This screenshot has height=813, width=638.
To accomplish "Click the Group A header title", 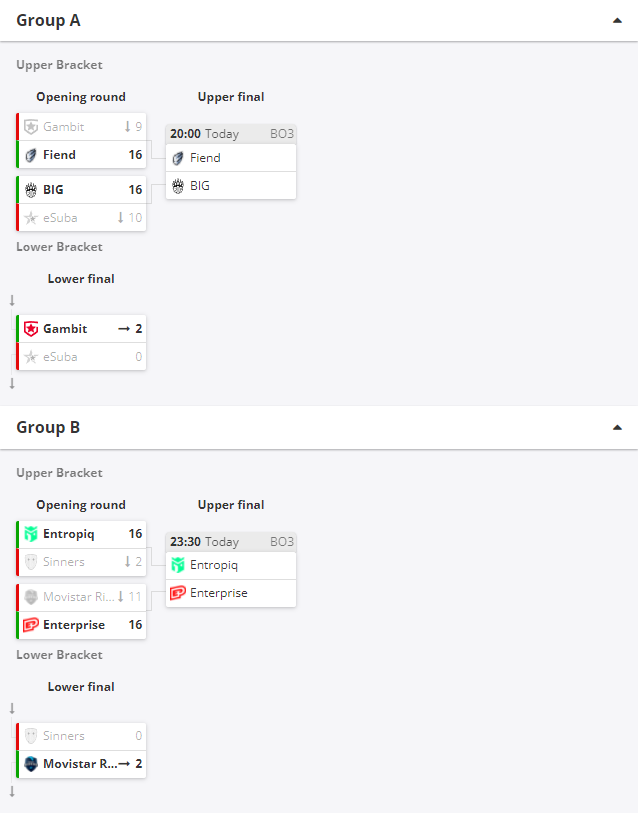I will click(49, 20).
